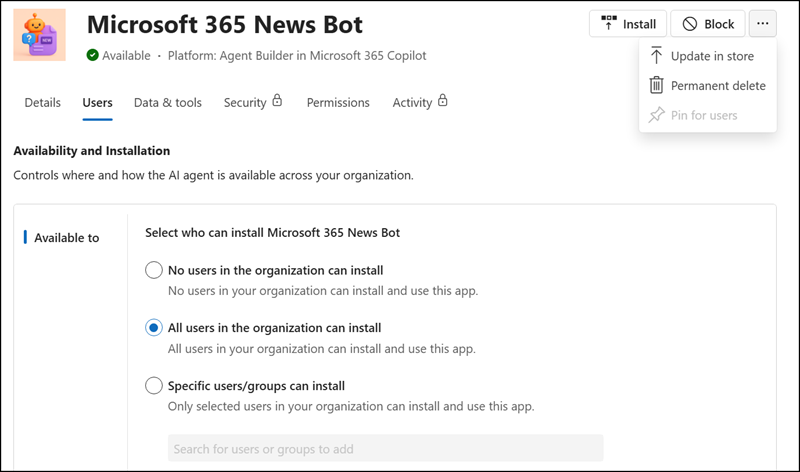
Task: Select the Available to section in sidebar
Action: click(x=66, y=238)
